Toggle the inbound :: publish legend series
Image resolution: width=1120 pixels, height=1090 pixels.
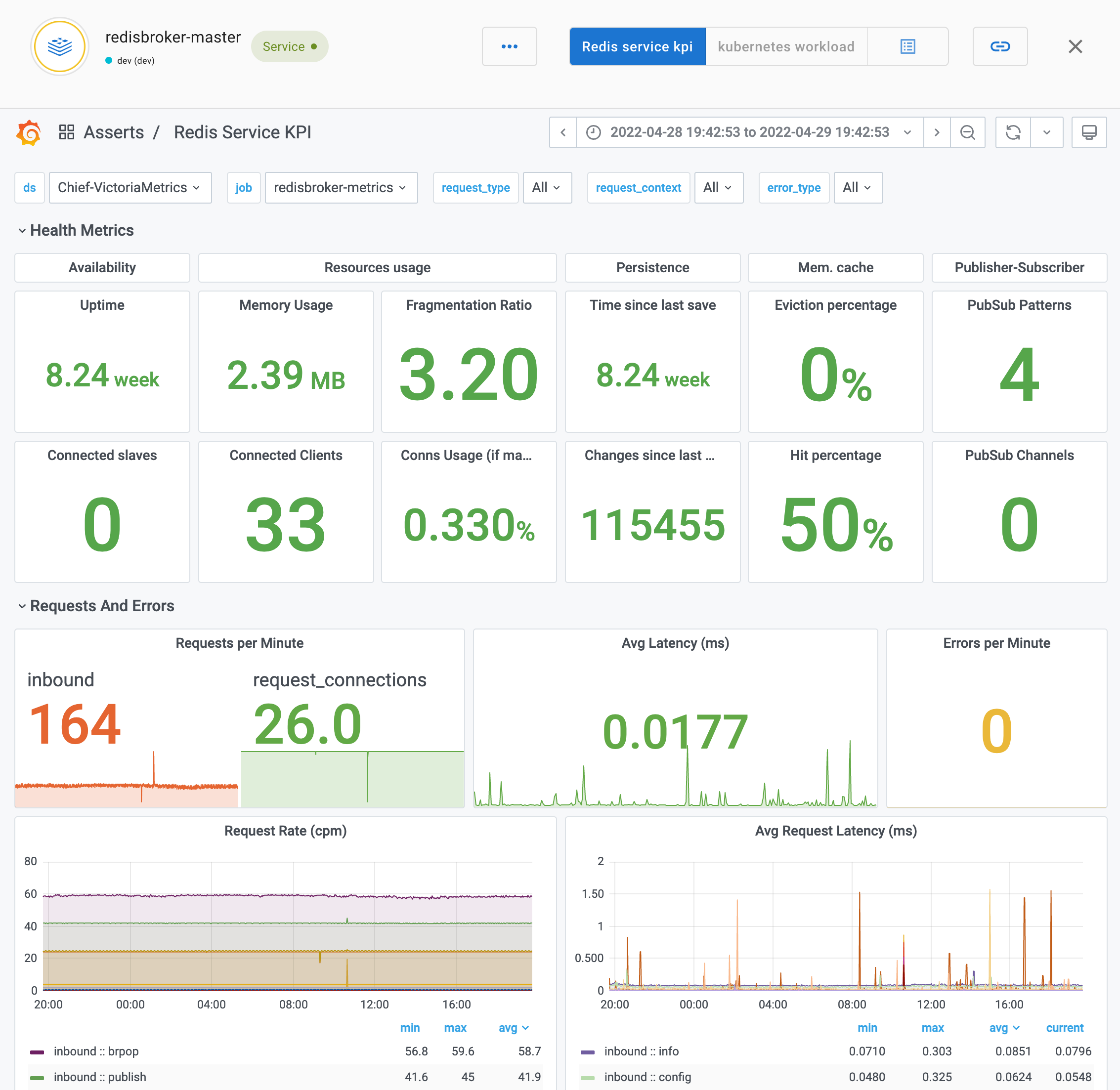tap(100, 1077)
